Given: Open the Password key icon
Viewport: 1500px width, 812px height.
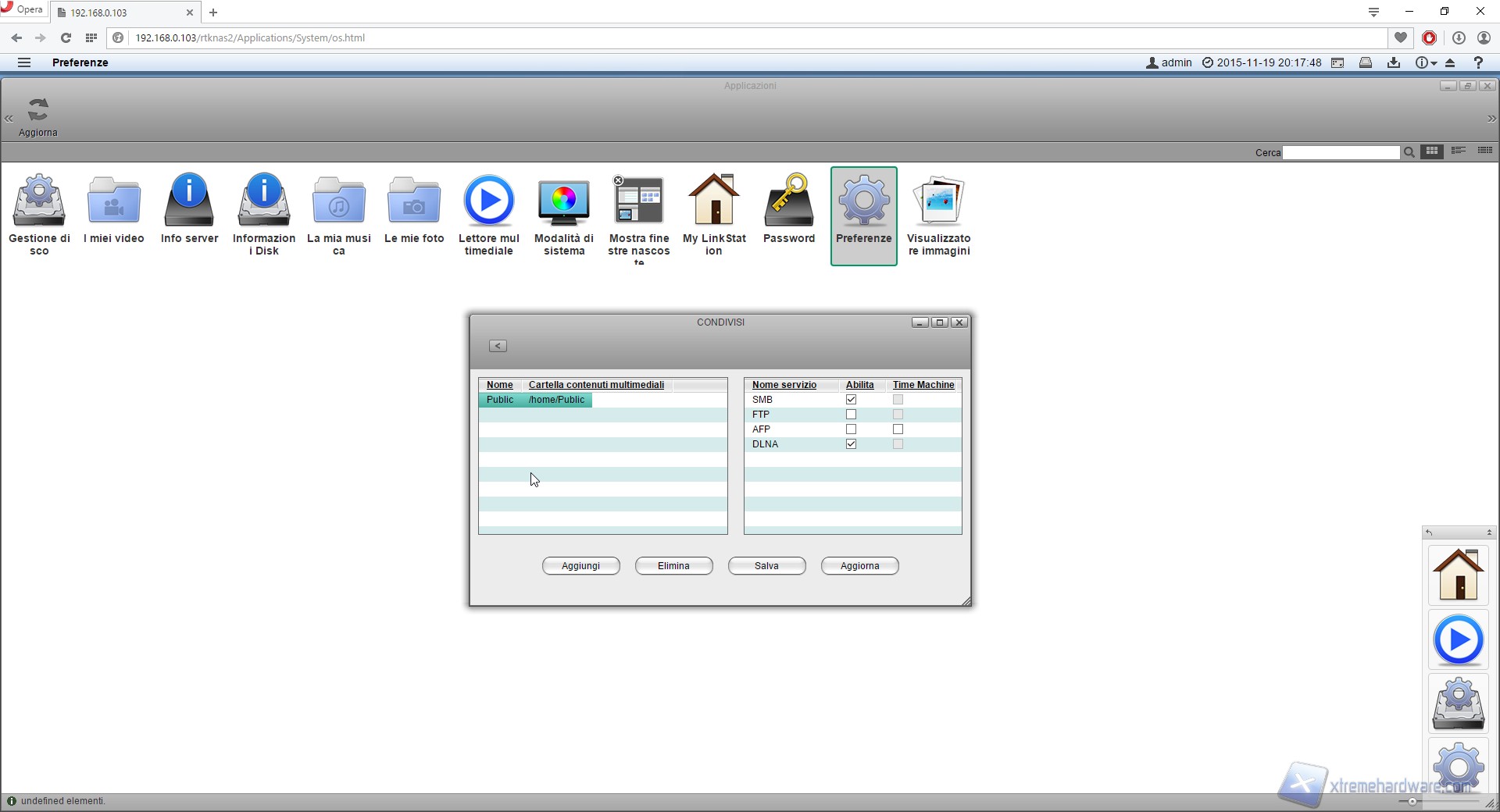Looking at the screenshot, I should [789, 201].
